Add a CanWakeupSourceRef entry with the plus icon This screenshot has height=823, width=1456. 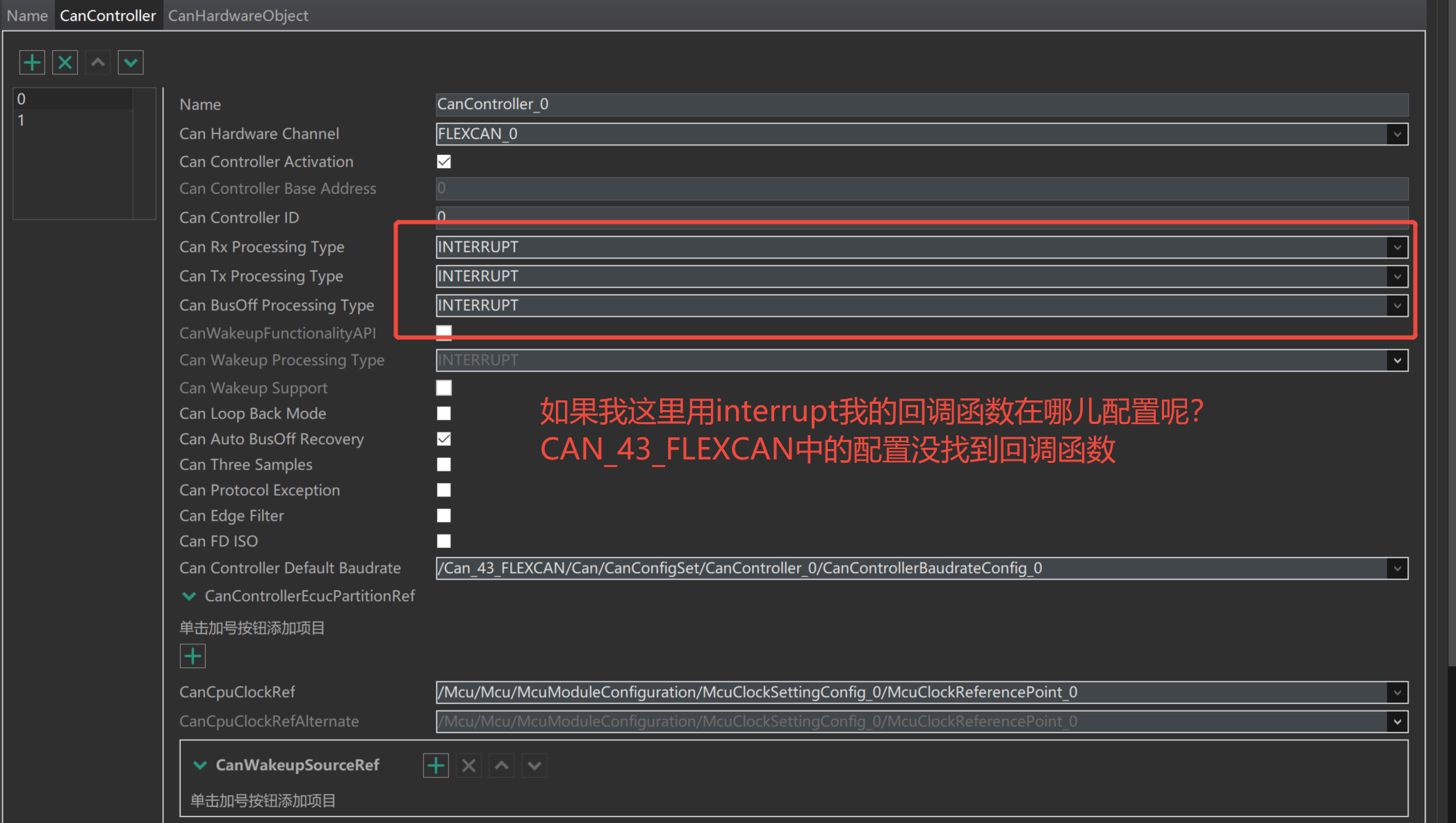point(435,765)
